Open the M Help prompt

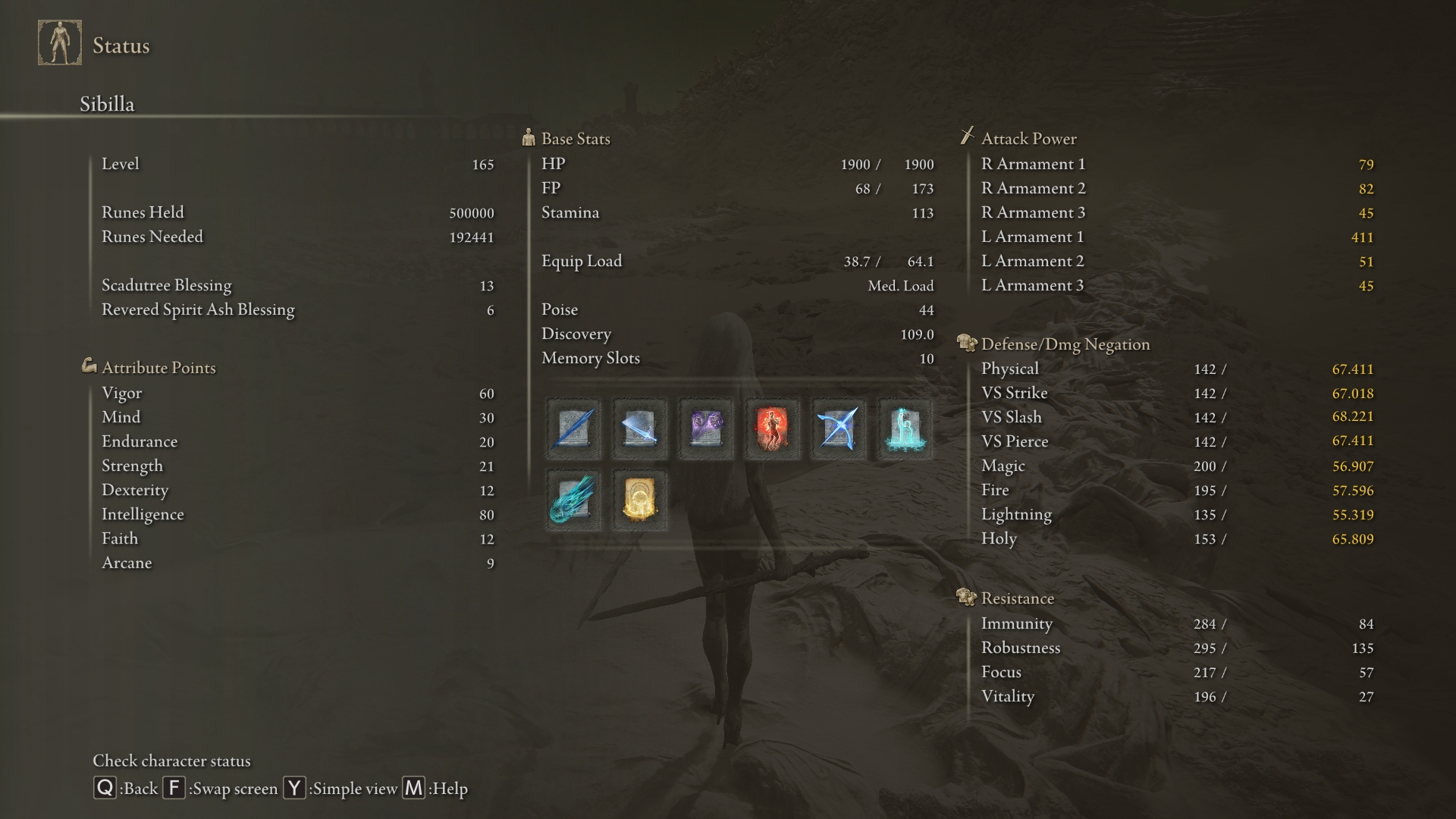(x=413, y=788)
